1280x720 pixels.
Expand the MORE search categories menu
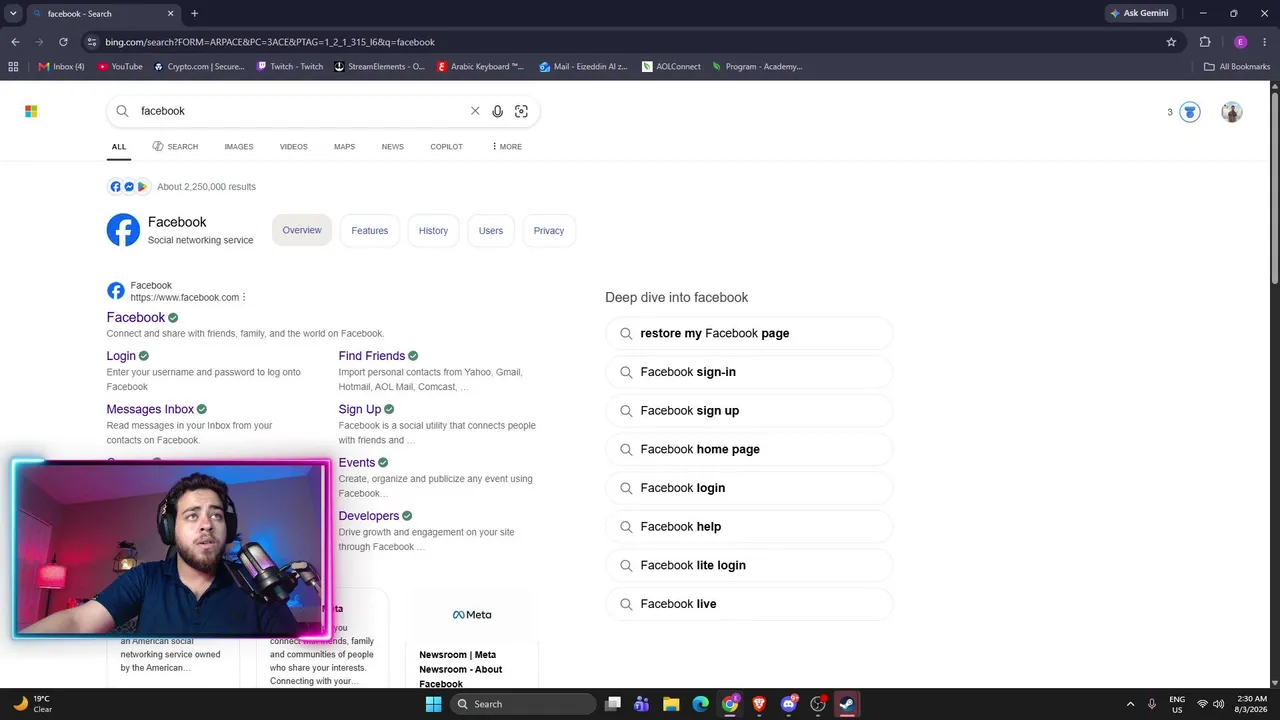(x=507, y=147)
